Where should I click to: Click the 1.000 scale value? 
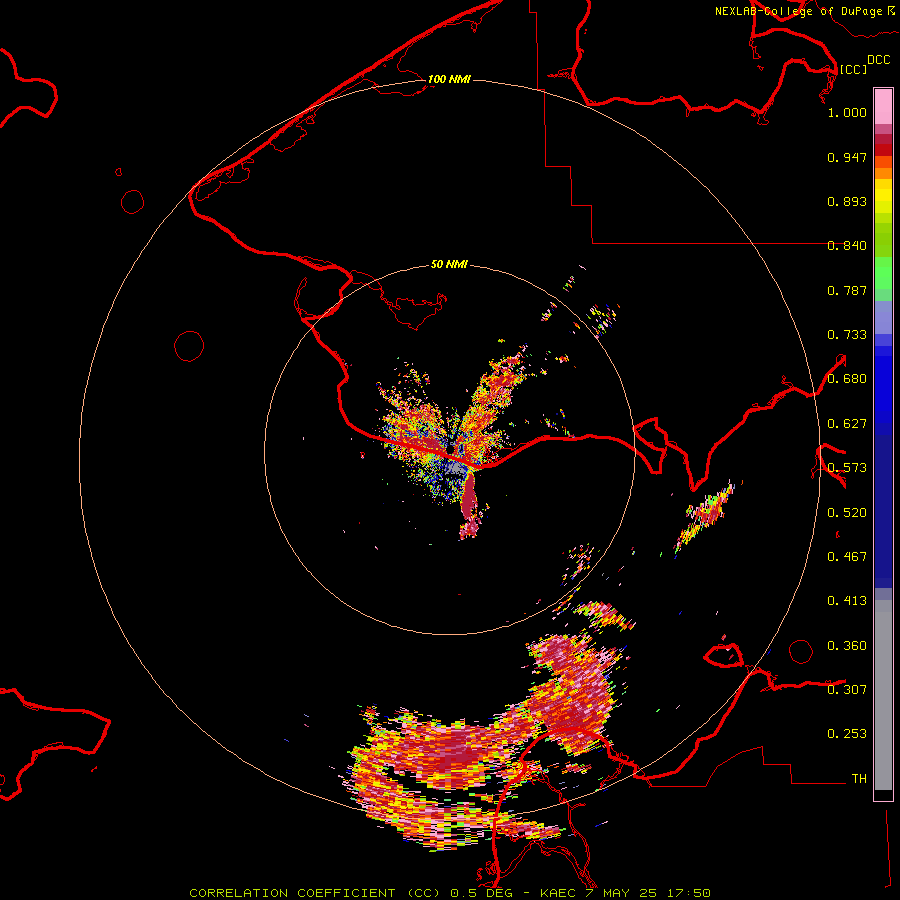[x=847, y=112]
